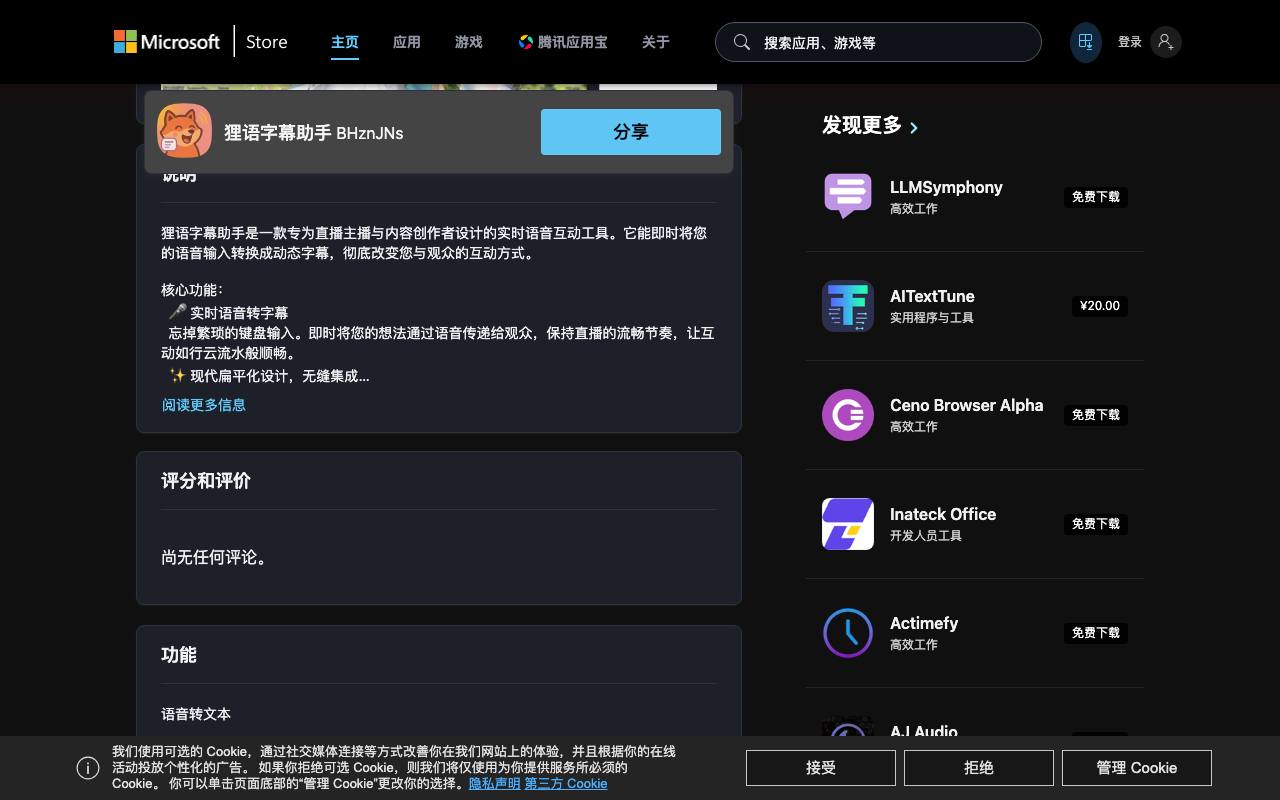The height and width of the screenshot is (800, 1280).
Task: Click 开发人员工具 category under Inateck Office
Action: tap(926, 536)
